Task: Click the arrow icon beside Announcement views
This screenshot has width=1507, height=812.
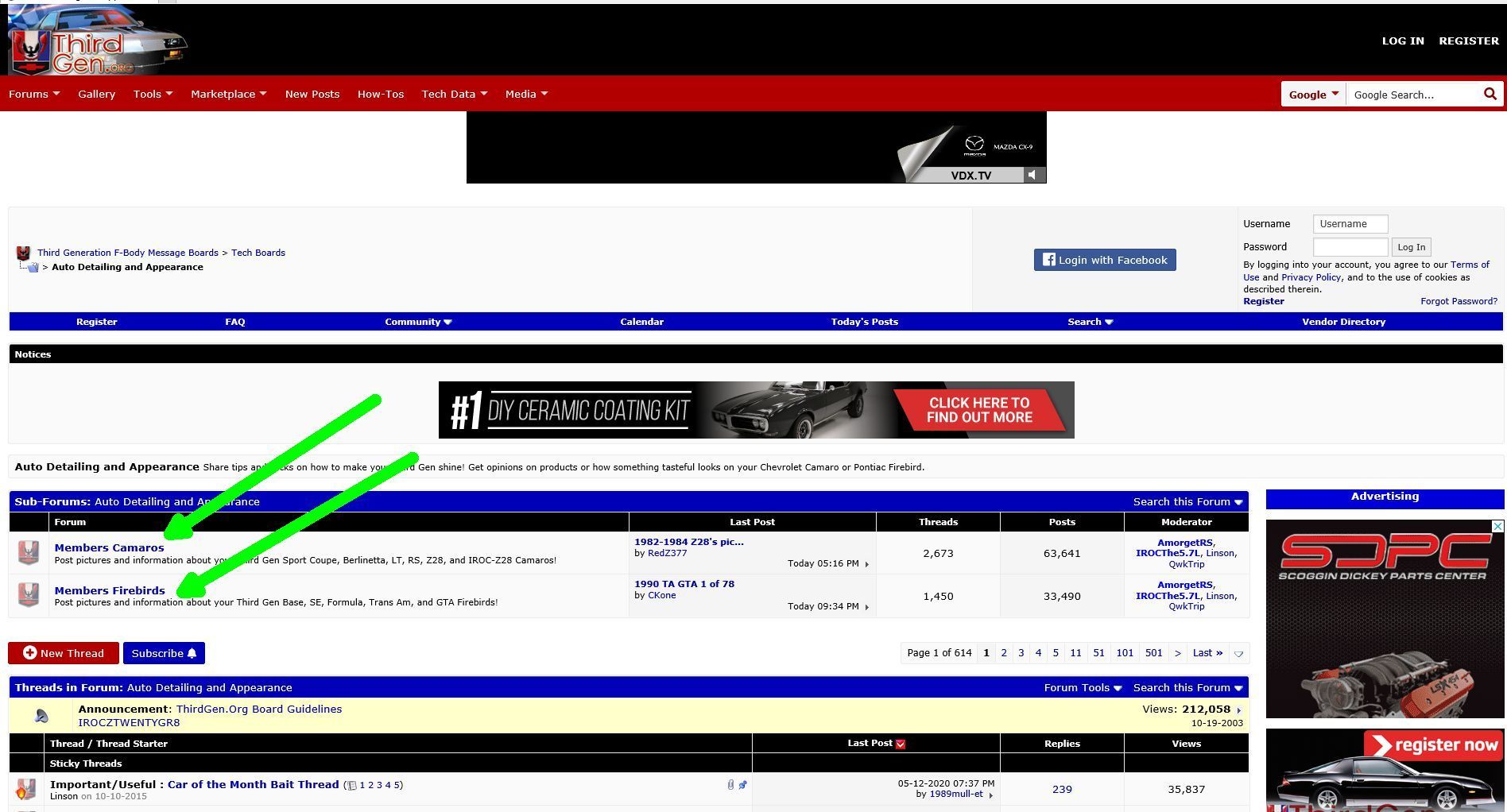Action: (1238, 710)
